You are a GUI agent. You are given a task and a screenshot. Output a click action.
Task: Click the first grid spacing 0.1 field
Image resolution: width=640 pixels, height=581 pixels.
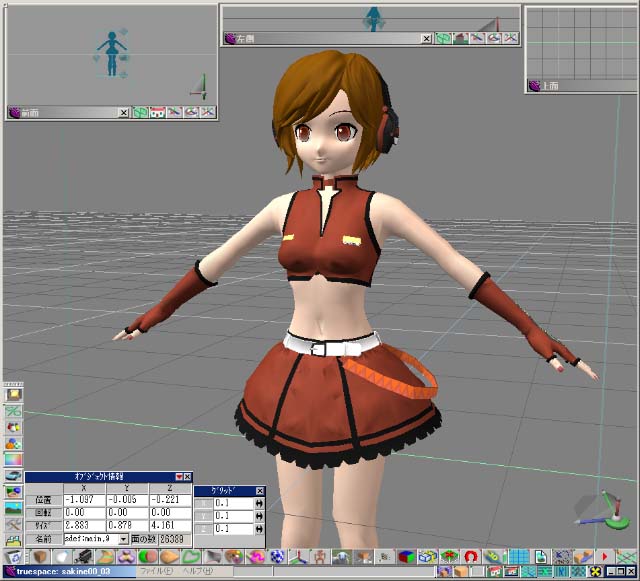coord(233,503)
